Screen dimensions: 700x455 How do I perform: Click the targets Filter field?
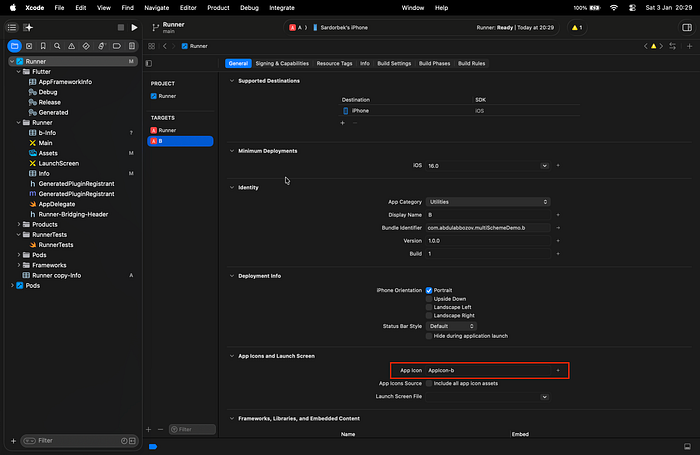[x=192, y=430]
